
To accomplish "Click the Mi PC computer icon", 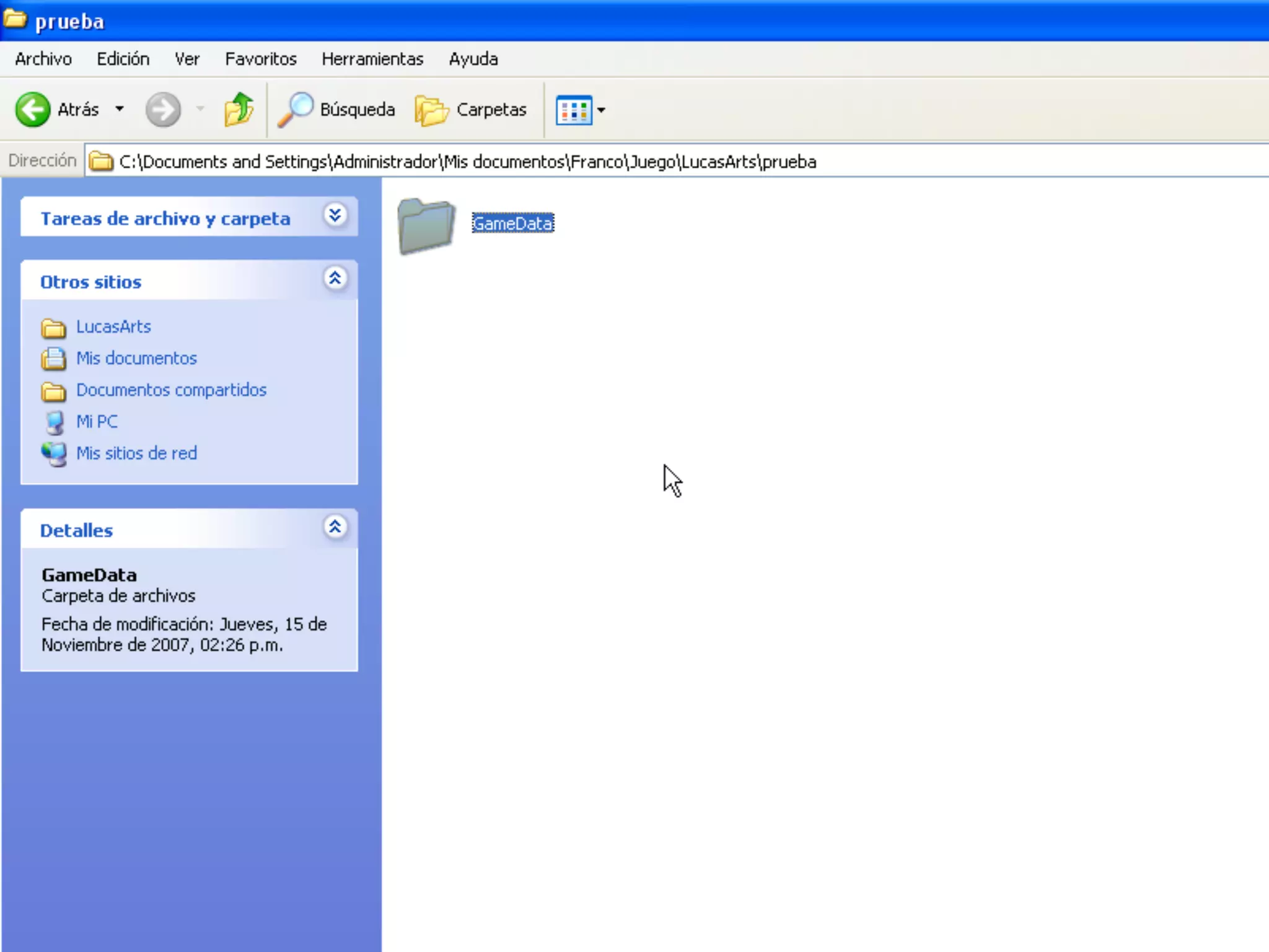I will click(55, 422).
